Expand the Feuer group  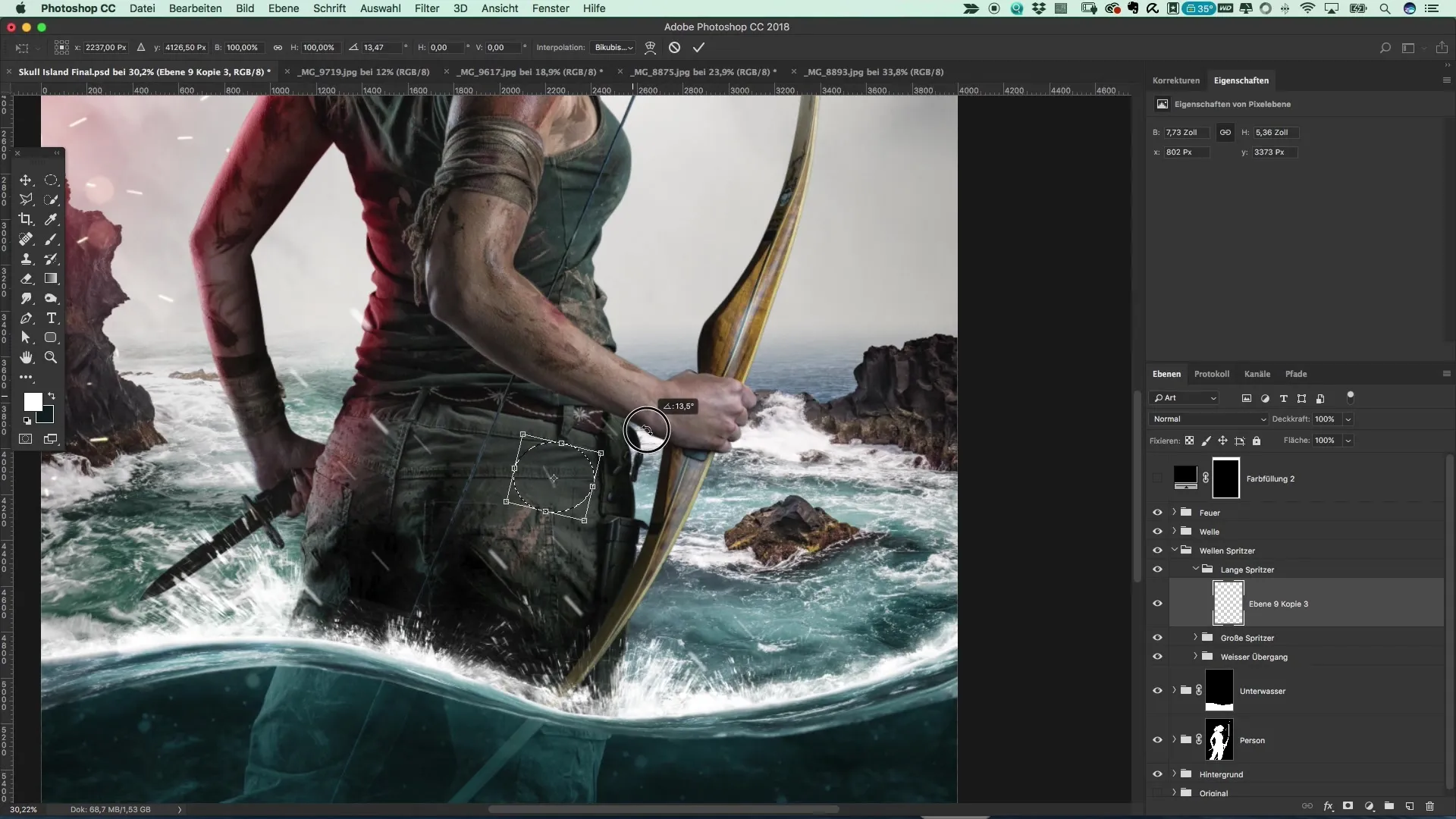coord(1174,512)
